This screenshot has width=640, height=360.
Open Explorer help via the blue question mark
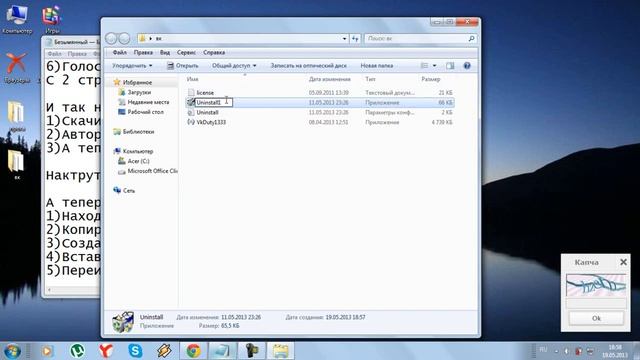pos(467,65)
